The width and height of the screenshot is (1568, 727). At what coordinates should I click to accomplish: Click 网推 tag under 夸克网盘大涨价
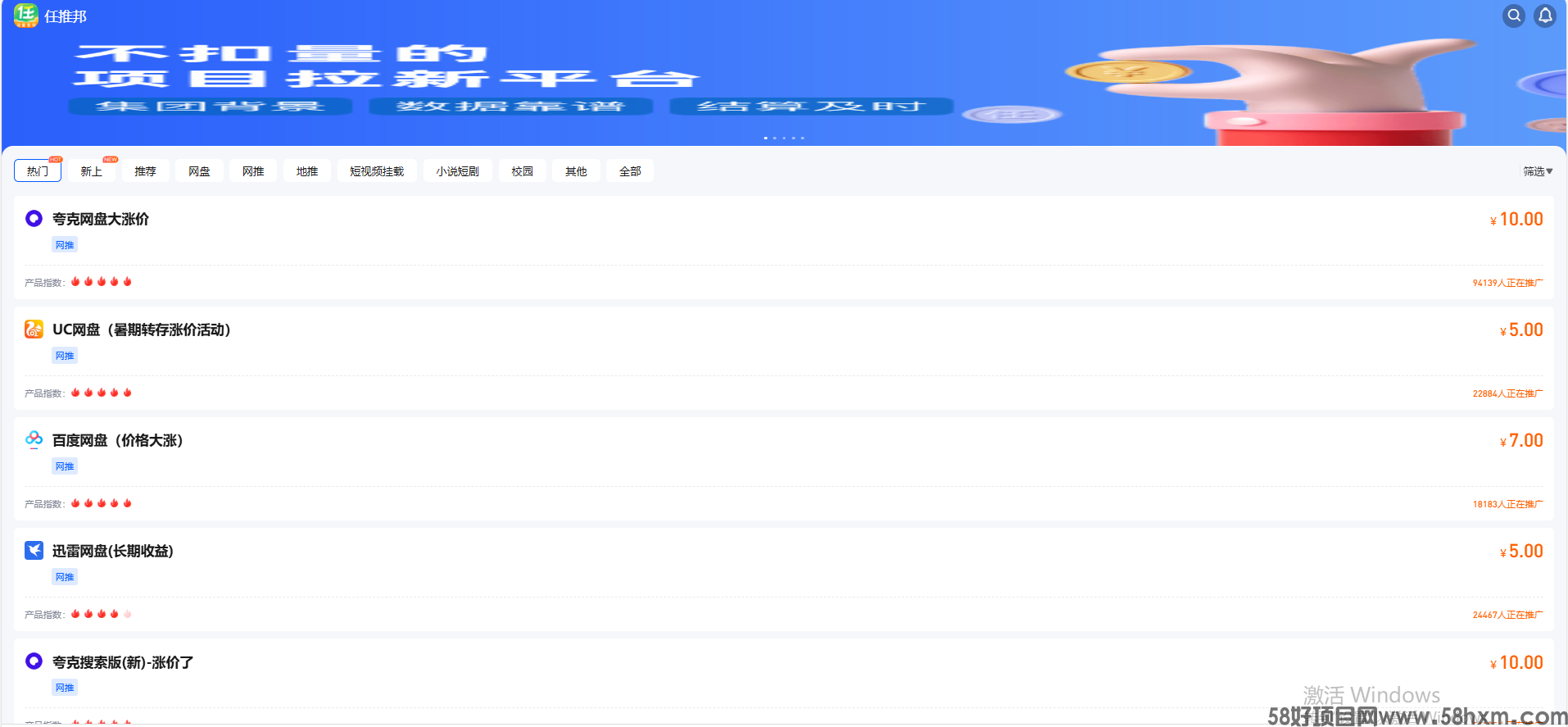(65, 245)
